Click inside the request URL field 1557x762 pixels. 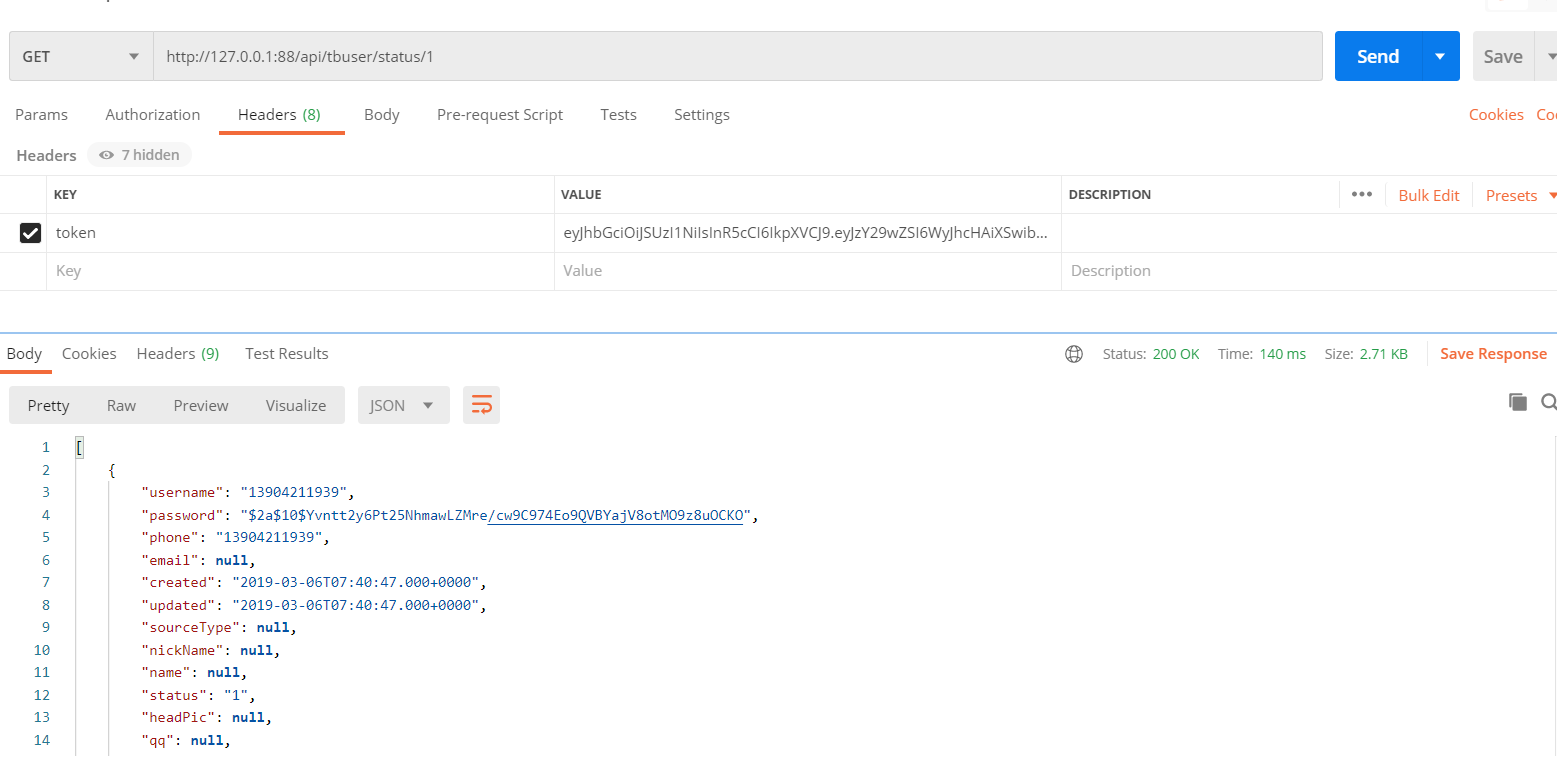click(700, 56)
